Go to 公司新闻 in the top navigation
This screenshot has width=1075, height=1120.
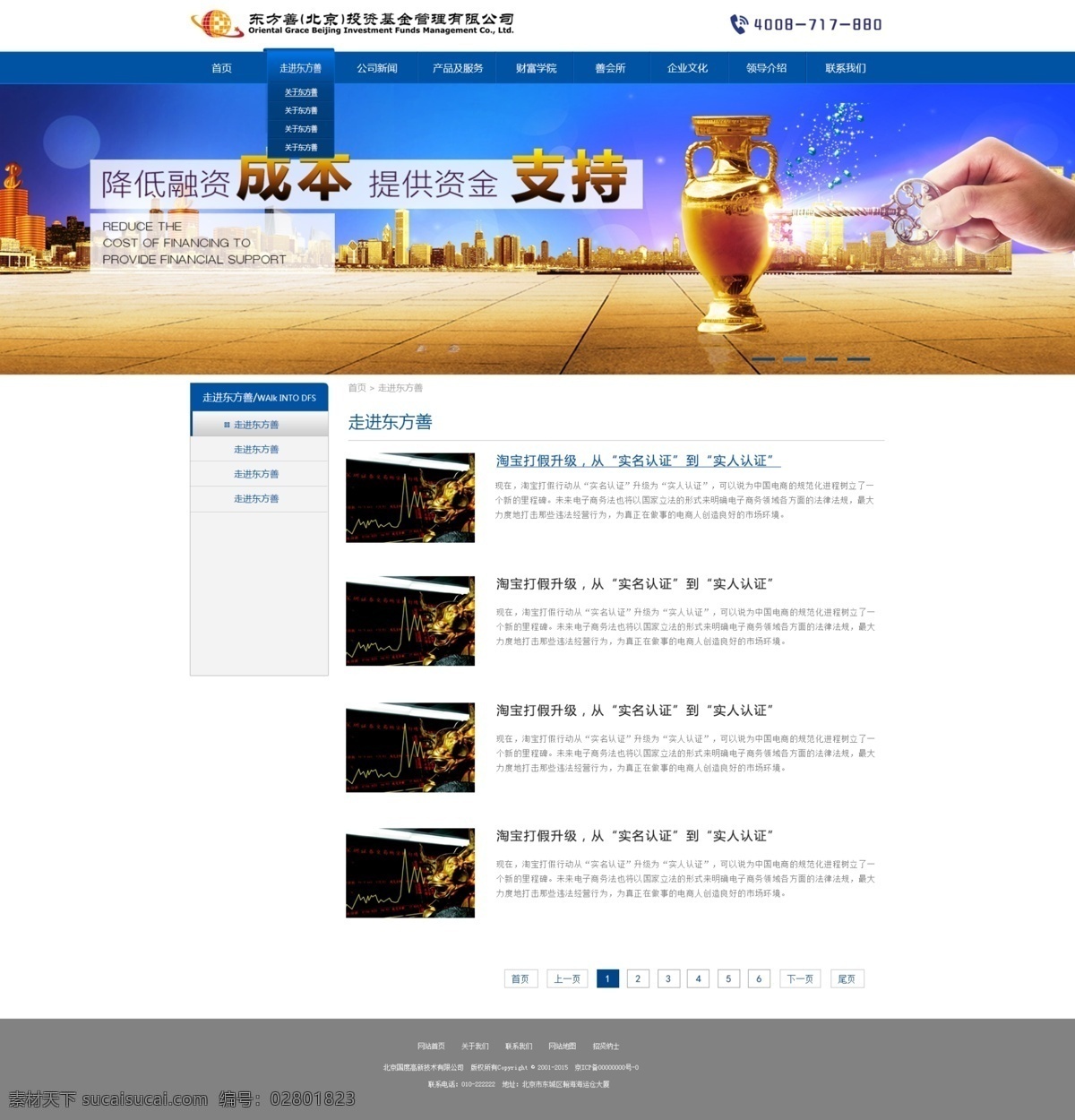click(377, 68)
